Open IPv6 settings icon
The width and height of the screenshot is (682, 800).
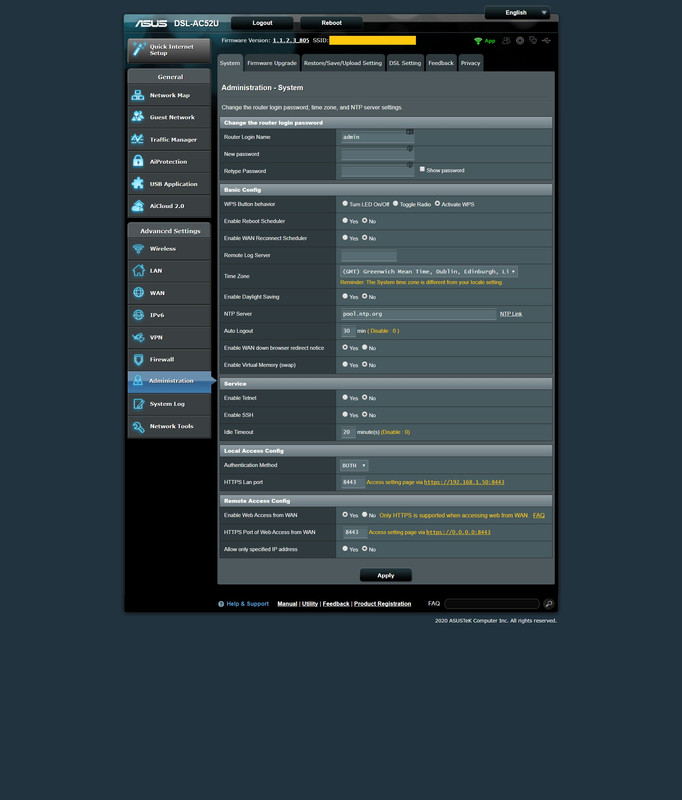click(x=138, y=315)
